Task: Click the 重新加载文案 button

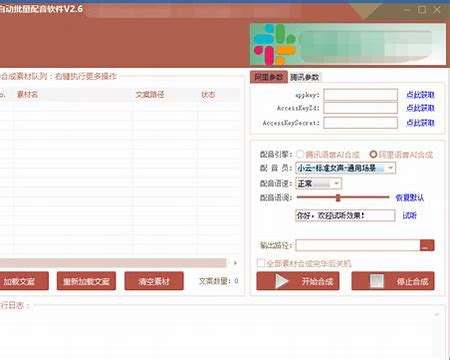Action: (x=86, y=281)
